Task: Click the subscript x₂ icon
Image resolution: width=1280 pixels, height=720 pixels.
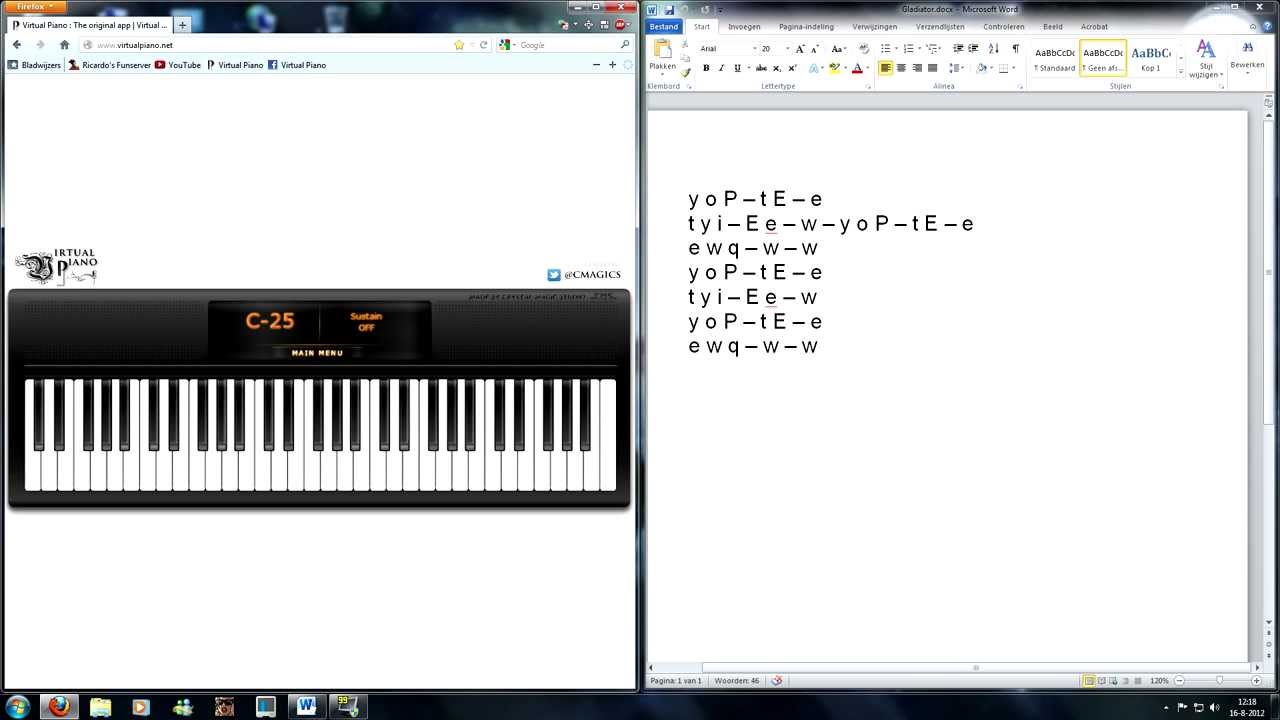Action: pos(777,68)
